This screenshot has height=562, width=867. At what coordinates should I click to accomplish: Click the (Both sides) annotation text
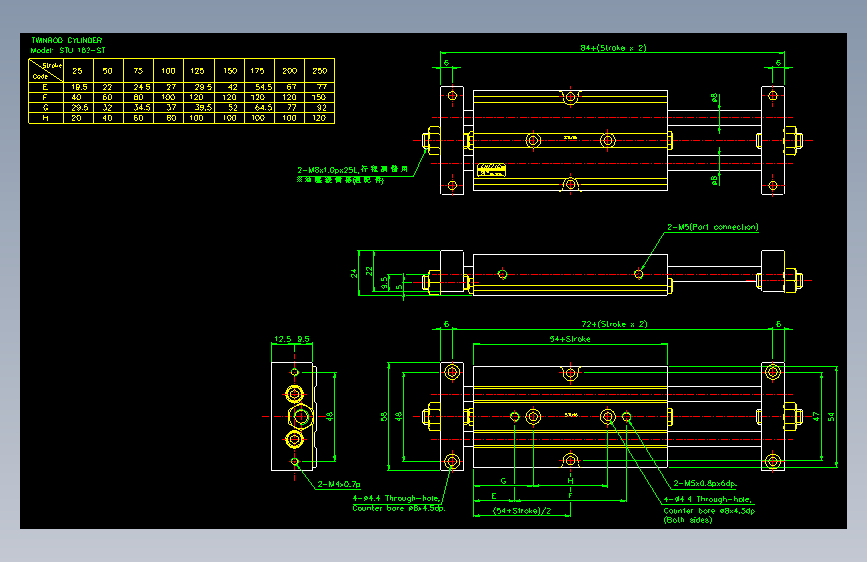pos(688,521)
